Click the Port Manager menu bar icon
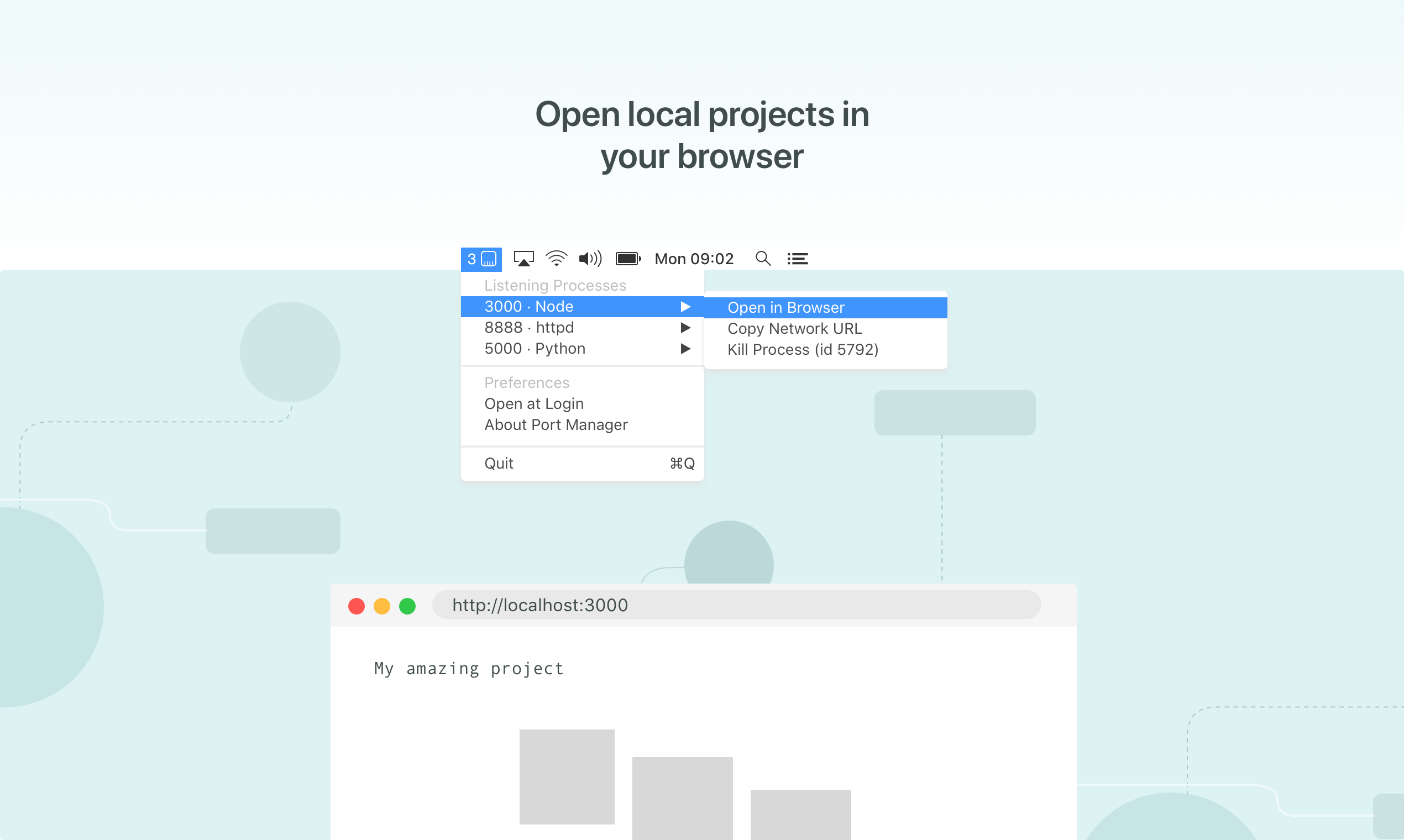Image resolution: width=1404 pixels, height=840 pixels. click(x=481, y=259)
